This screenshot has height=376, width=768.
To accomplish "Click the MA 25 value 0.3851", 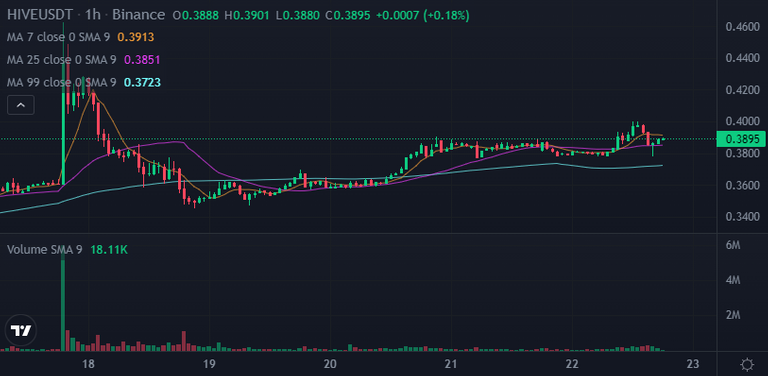I will click(142, 60).
